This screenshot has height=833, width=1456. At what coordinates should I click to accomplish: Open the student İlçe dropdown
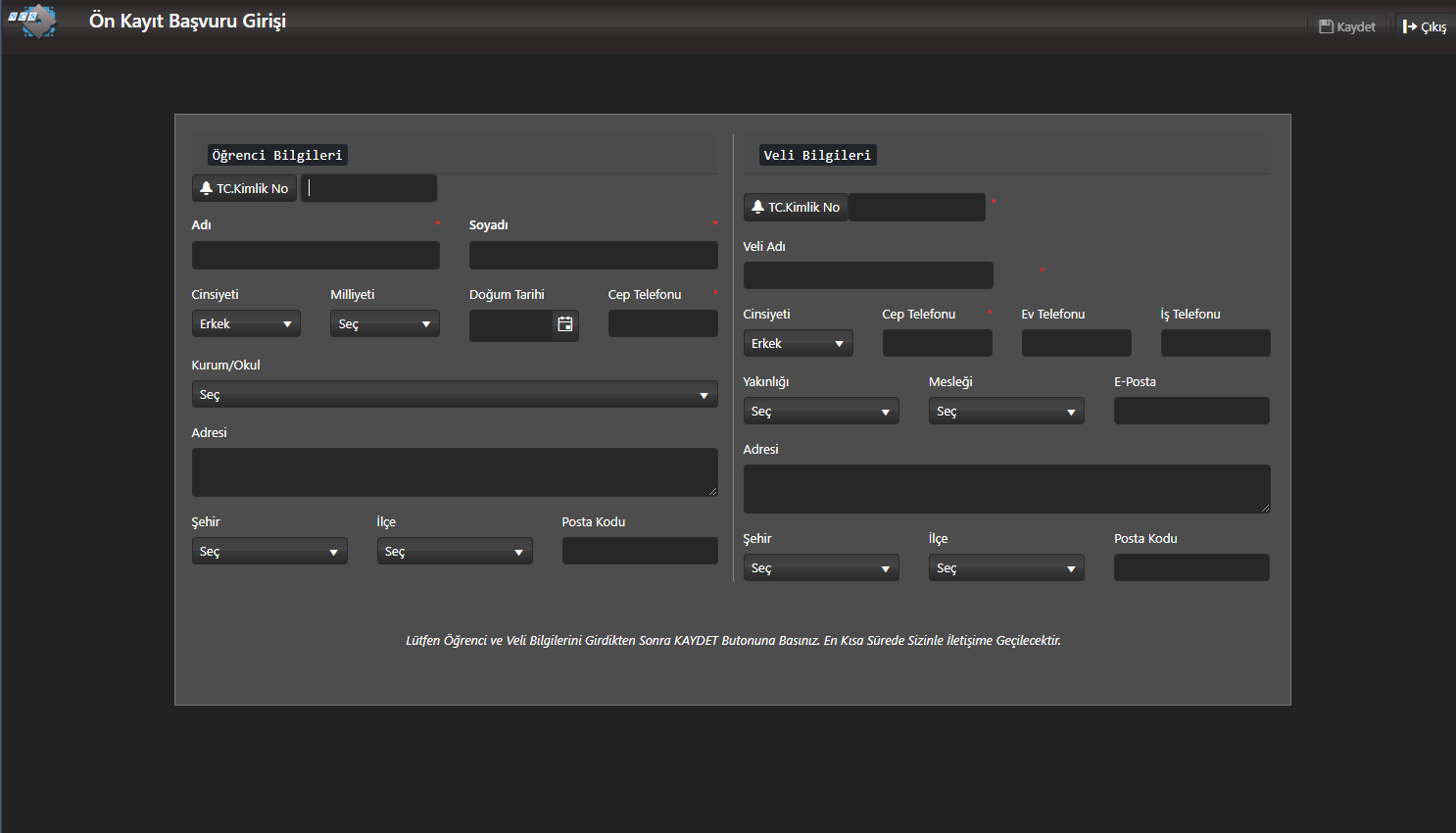455,552
